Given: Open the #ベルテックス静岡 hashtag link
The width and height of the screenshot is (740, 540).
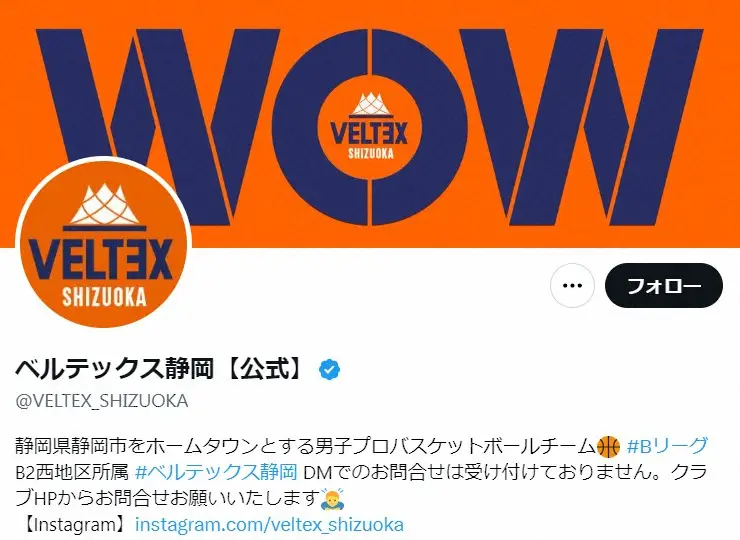Looking at the screenshot, I should [216, 471].
